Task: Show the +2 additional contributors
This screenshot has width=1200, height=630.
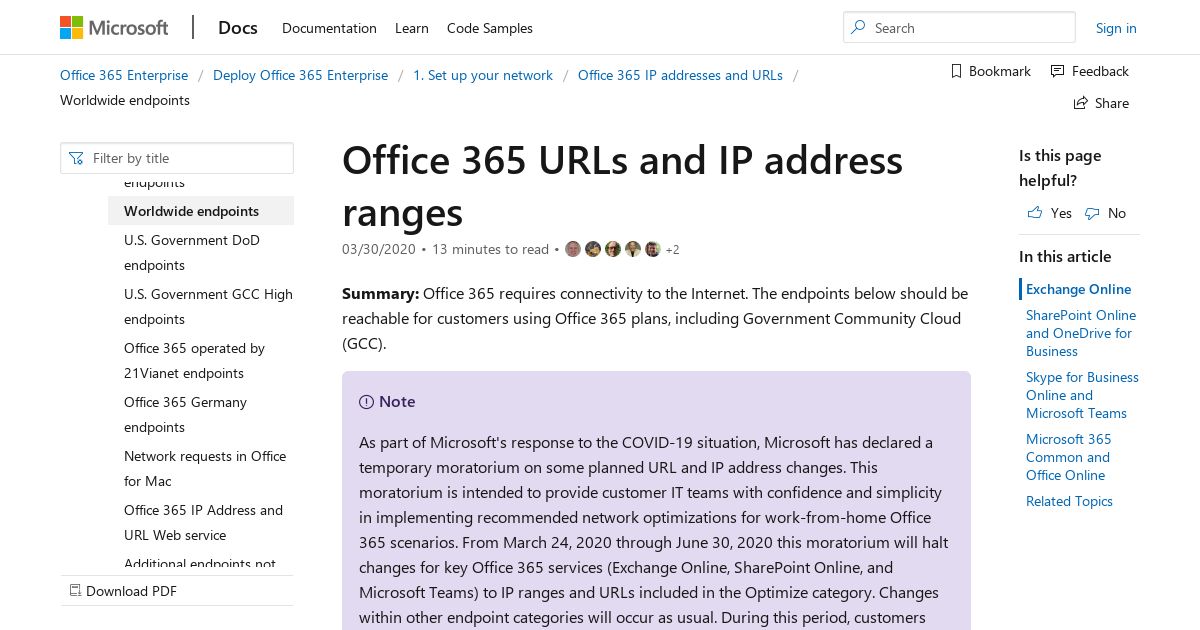Action: (672, 250)
